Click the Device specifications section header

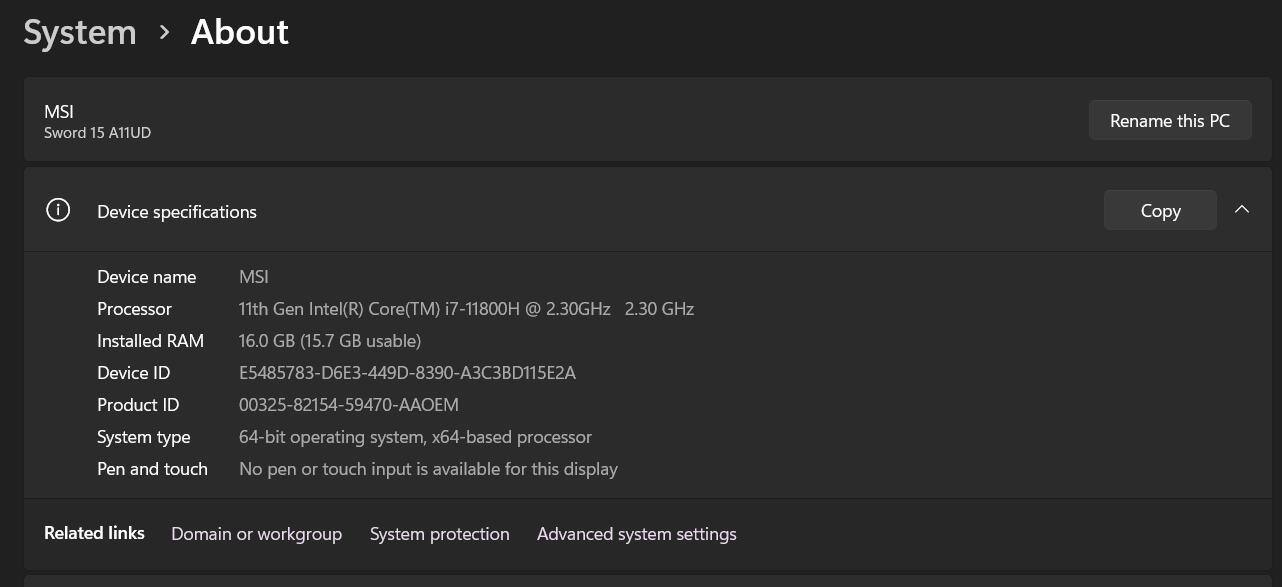click(177, 212)
